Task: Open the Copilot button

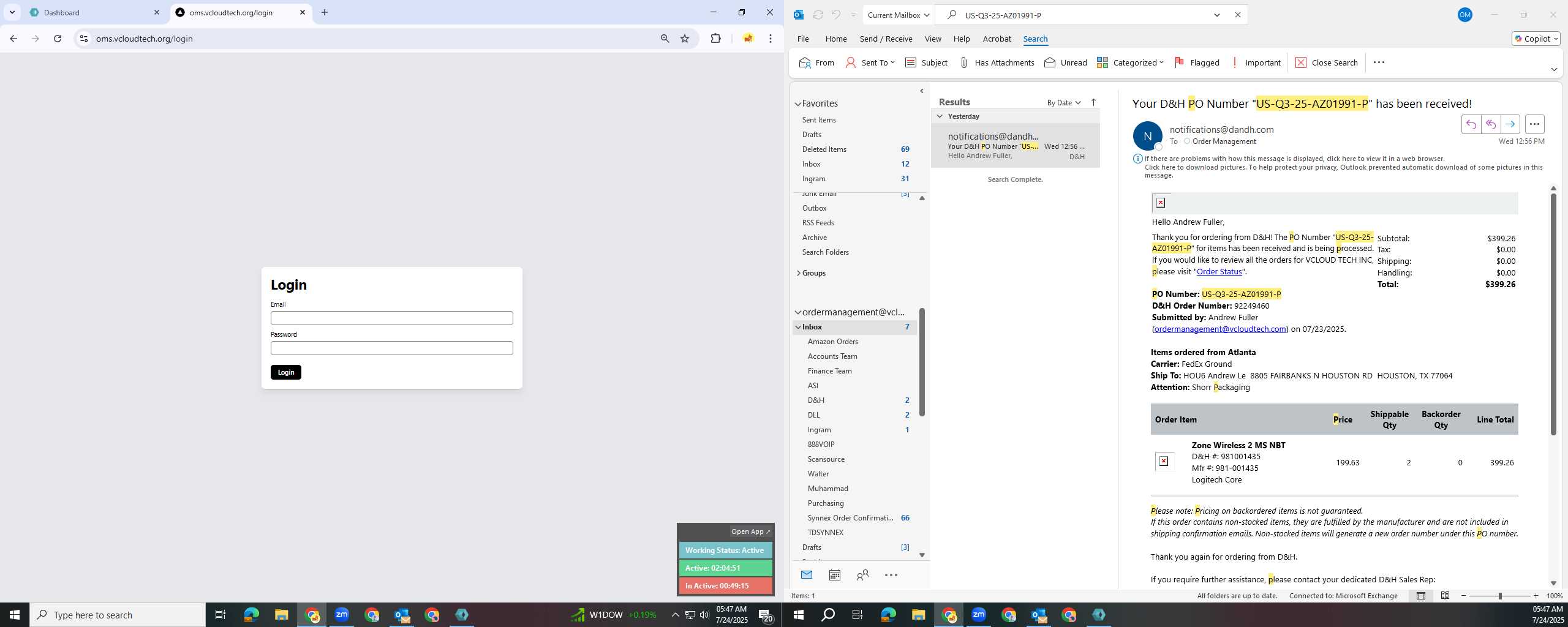Action: pos(1536,39)
